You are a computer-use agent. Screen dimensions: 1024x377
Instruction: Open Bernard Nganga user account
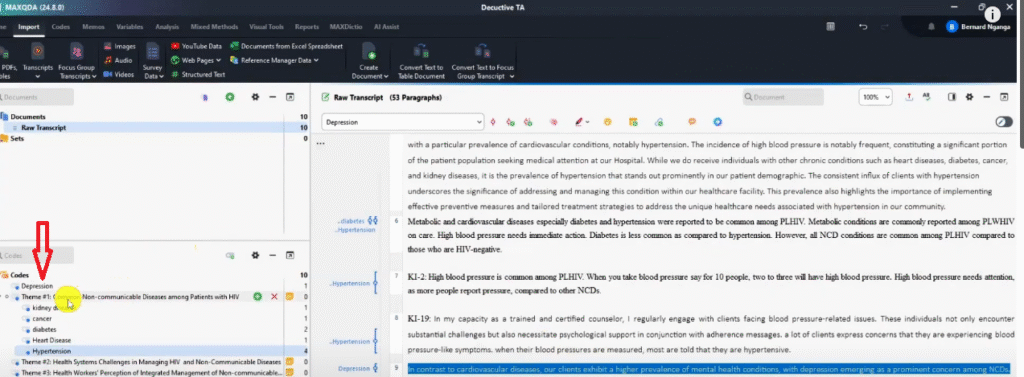point(978,27)
